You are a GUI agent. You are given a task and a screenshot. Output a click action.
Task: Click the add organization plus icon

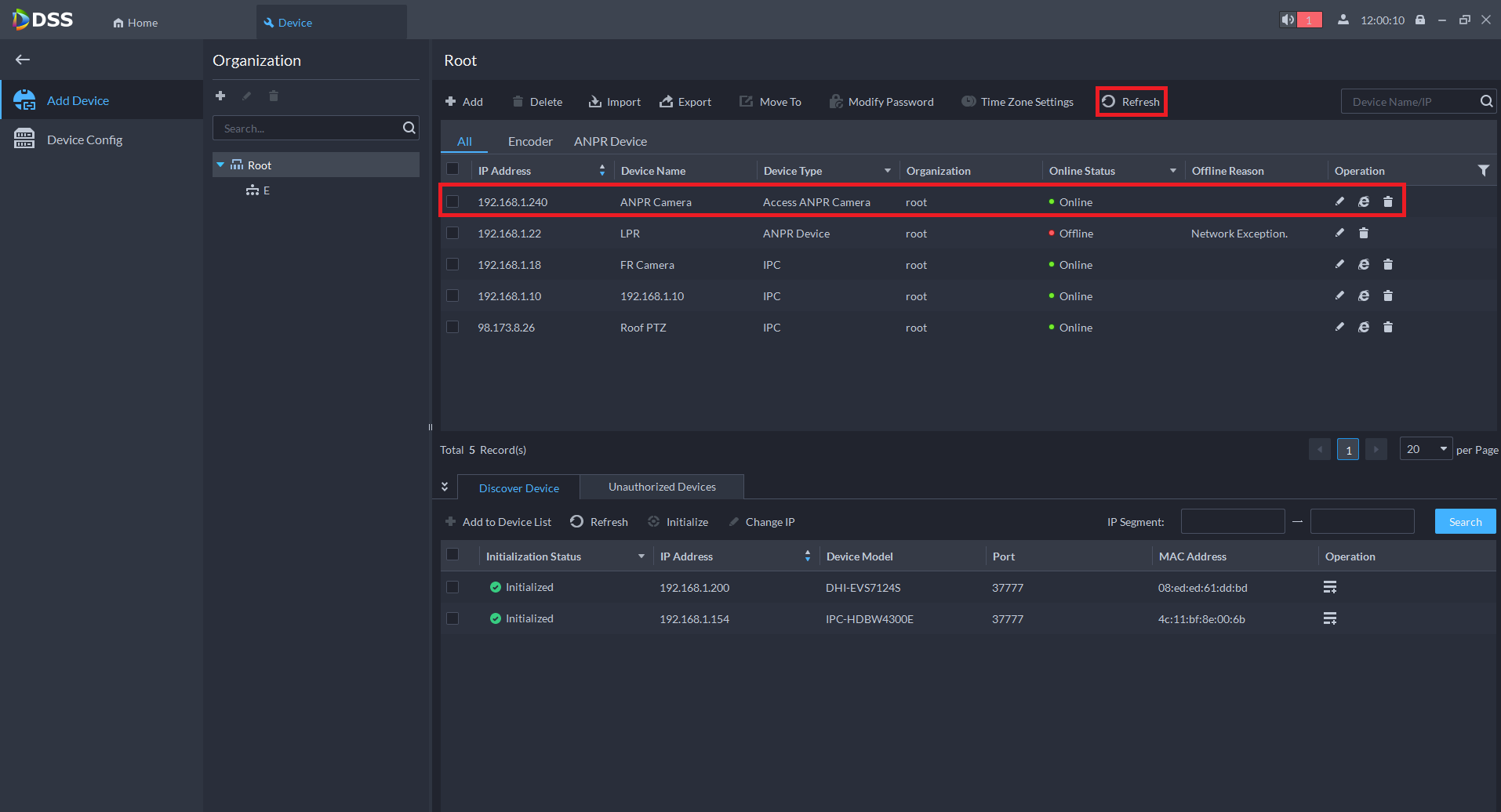(x=220, y=96)
